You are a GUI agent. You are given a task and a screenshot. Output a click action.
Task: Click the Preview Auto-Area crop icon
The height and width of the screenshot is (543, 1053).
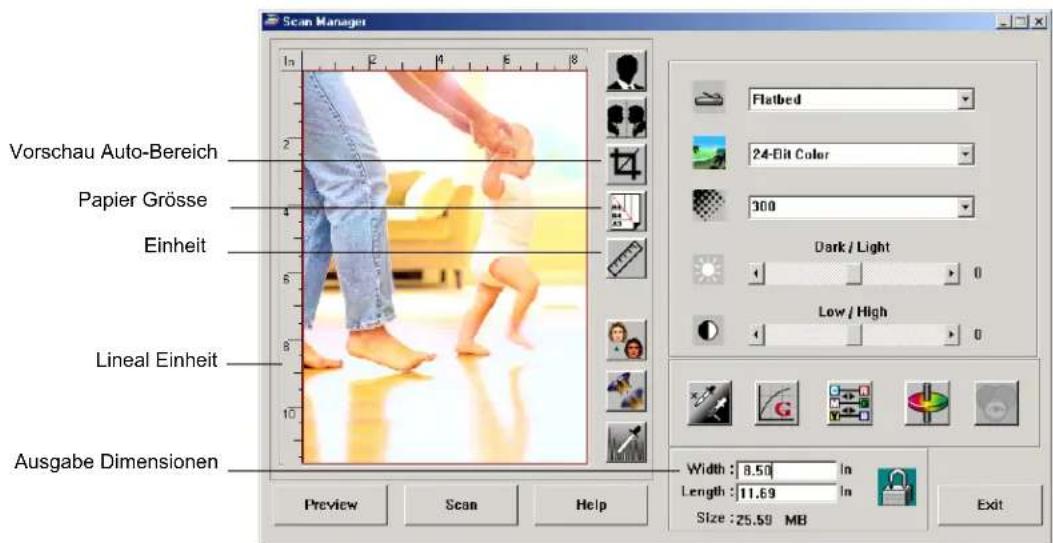coord(626,164)
